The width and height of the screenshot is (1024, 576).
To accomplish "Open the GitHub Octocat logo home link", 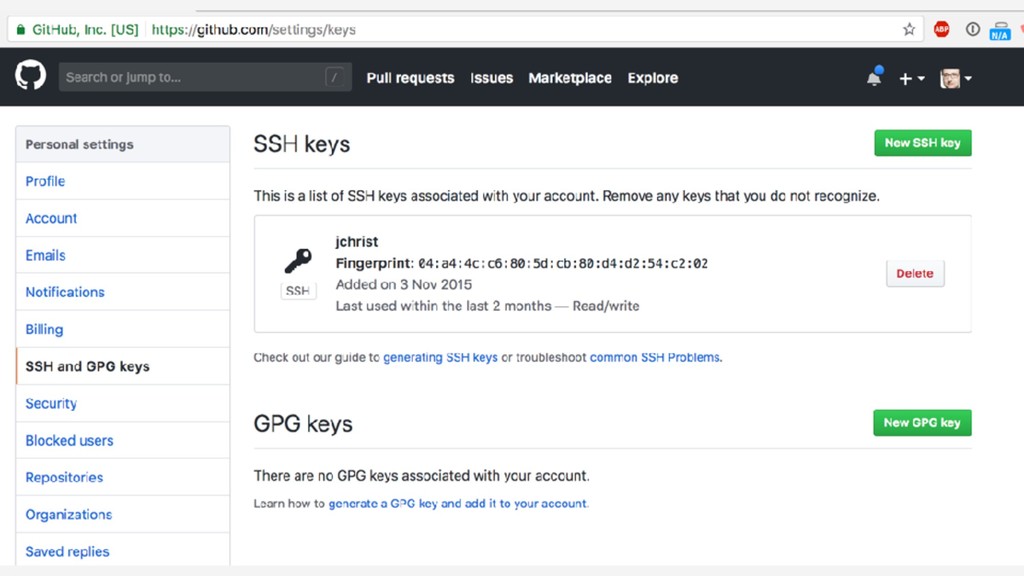I will 31,75.
